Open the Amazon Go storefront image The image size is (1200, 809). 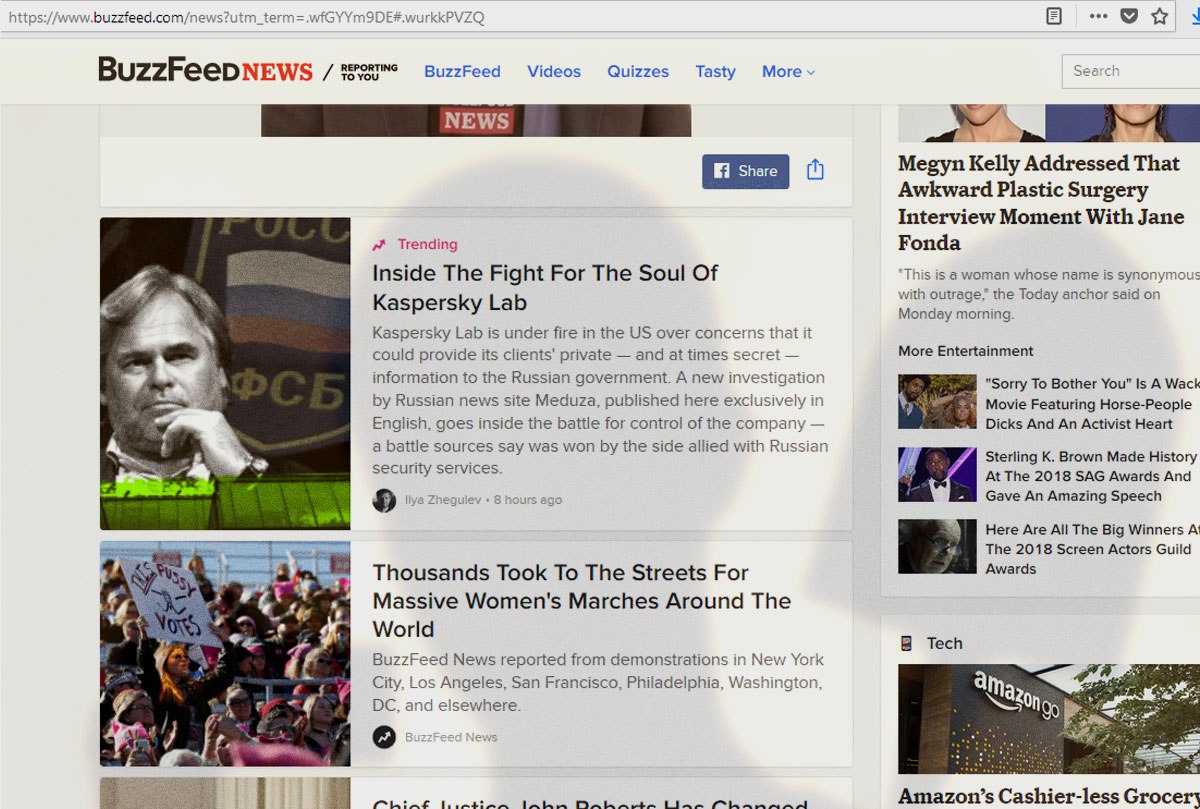pyautogui.click(x=1049, y=719)
